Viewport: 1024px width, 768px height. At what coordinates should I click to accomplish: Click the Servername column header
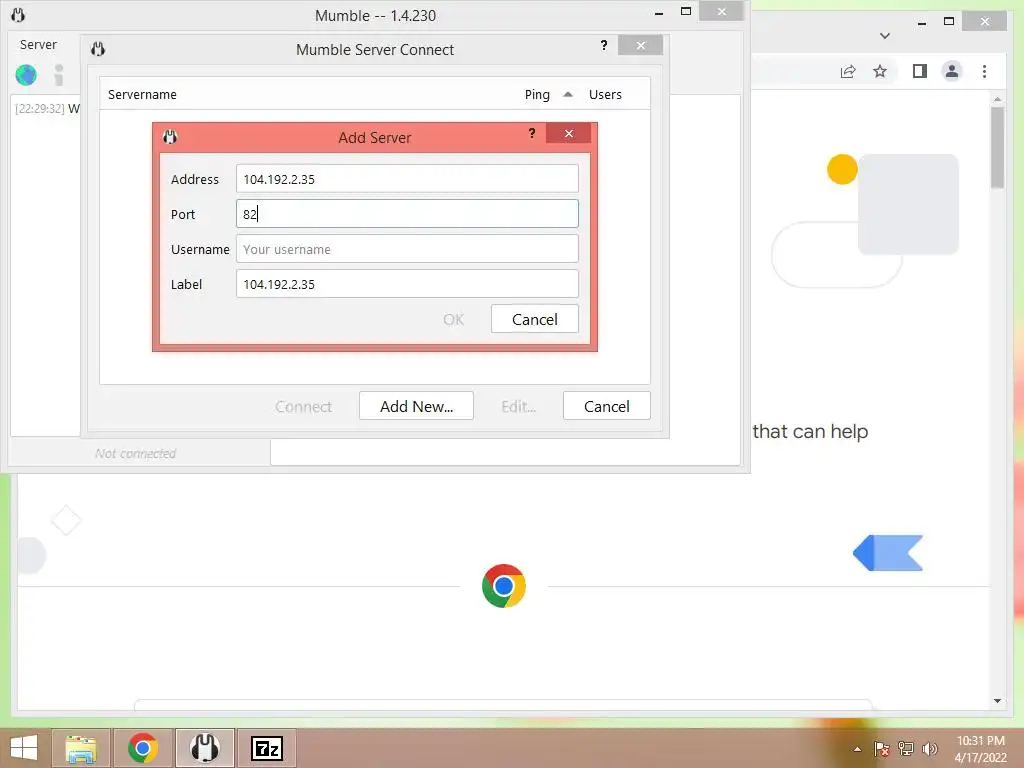coord(142,95)
